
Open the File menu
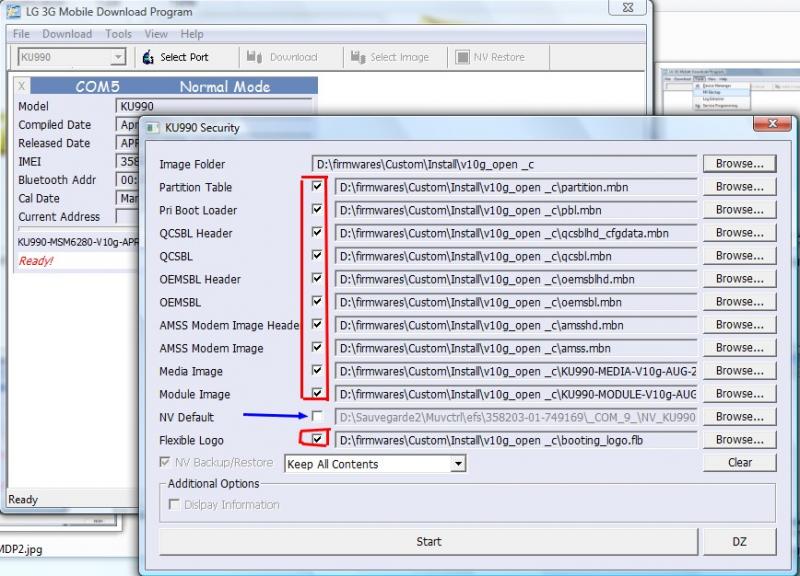[21, 34]
